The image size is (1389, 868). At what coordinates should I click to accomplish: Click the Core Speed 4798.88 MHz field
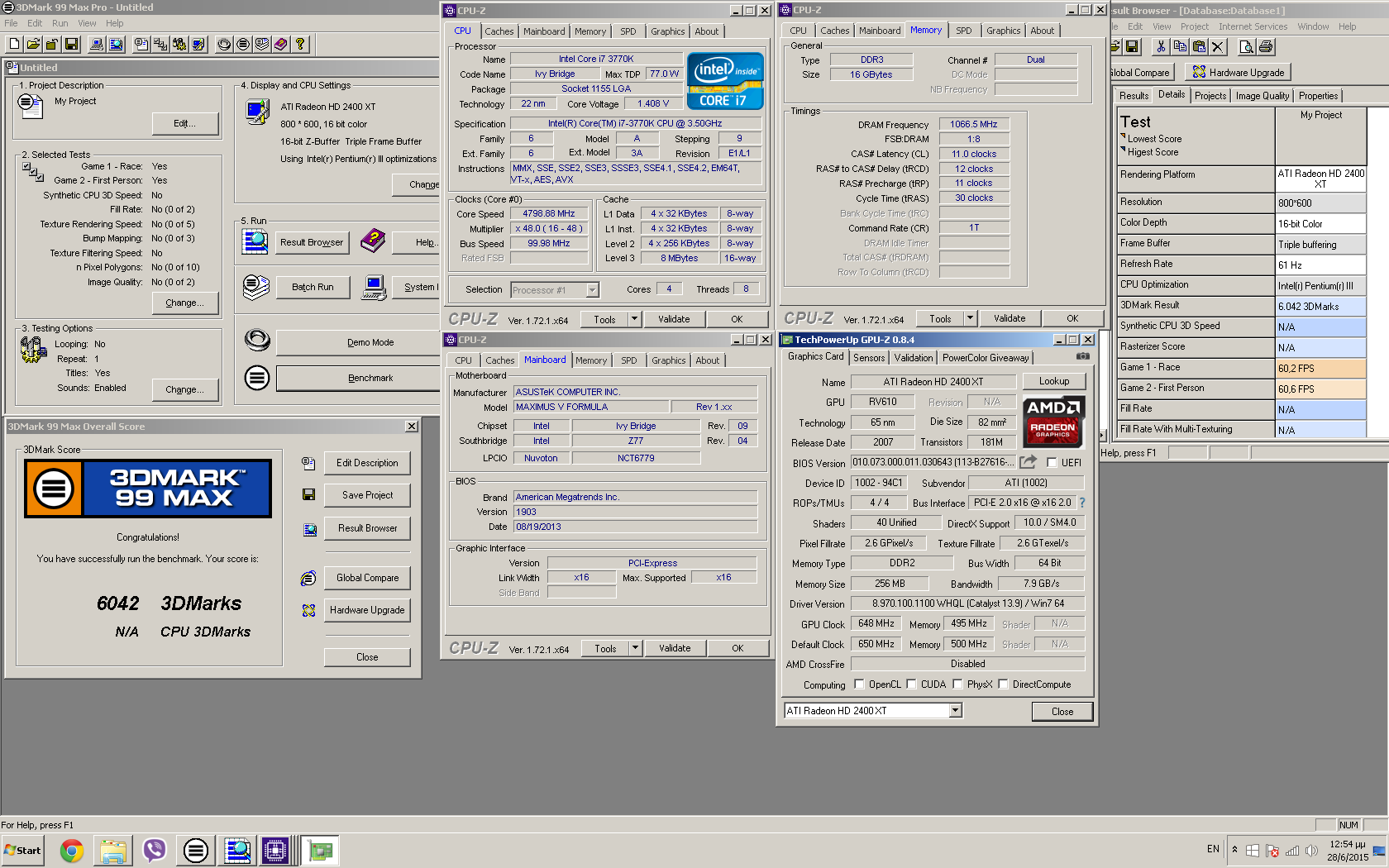pos(548,213)
